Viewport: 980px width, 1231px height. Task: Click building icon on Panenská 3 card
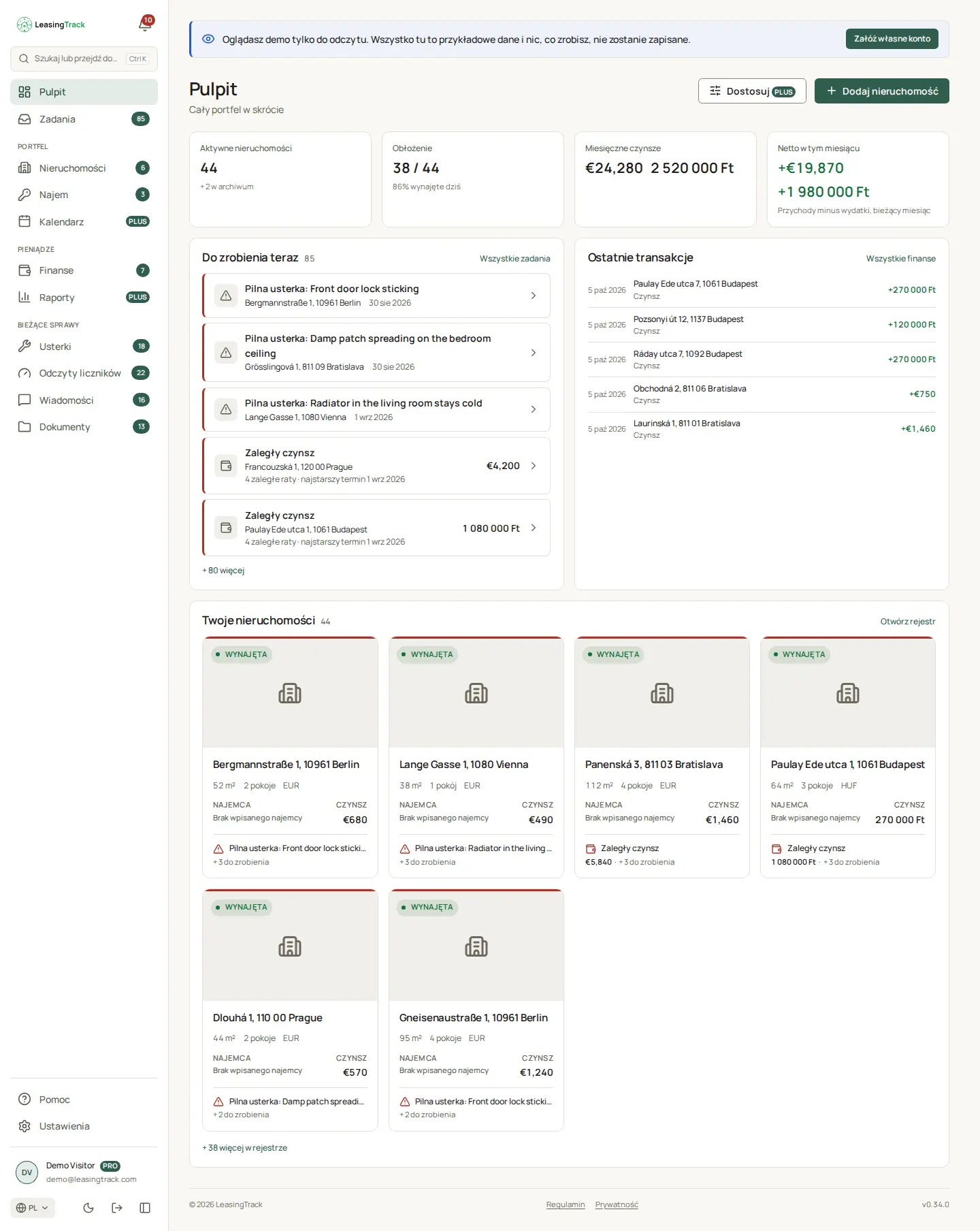662,693
